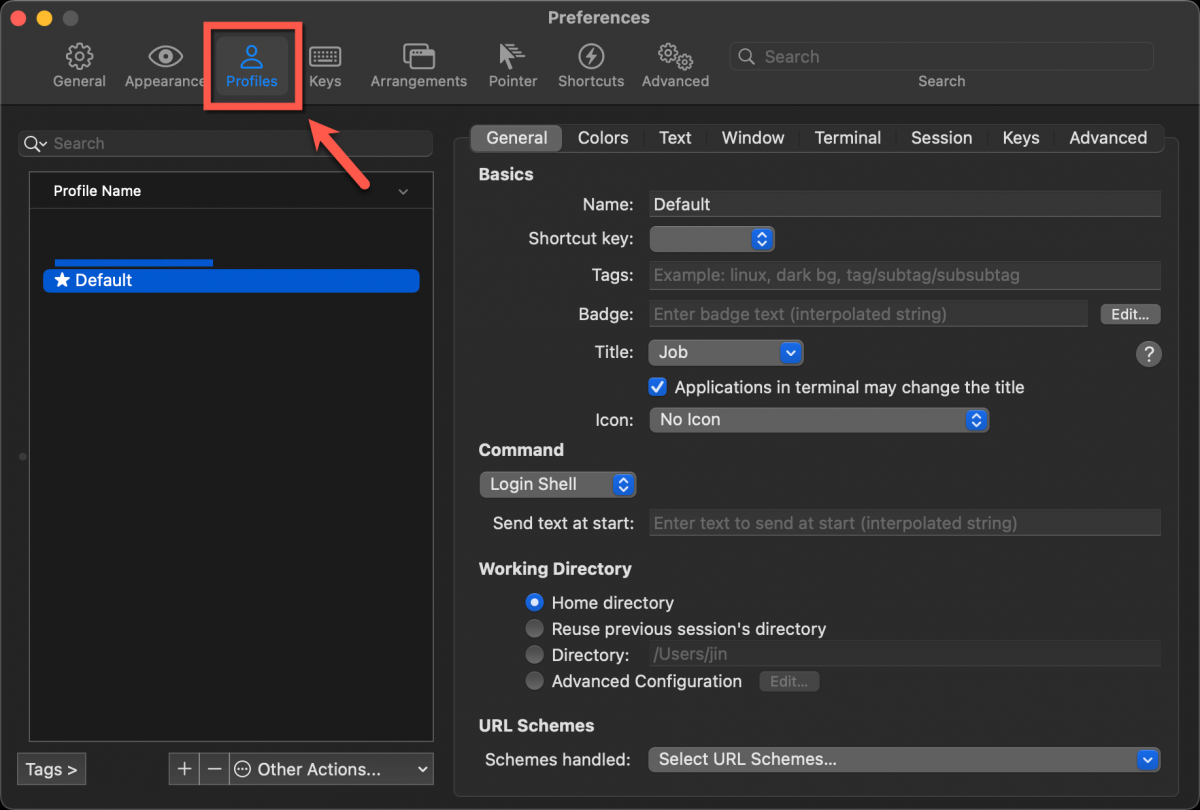Click Advanced Configuration Edit... button
This screenshot has height=810, width=1200.
(x=789, y=681)
